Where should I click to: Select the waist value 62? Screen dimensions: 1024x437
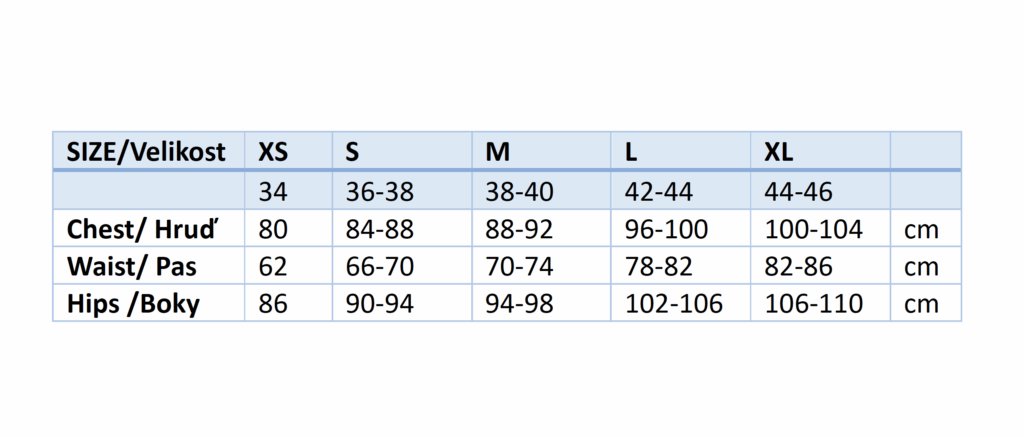tap(273, 266)
